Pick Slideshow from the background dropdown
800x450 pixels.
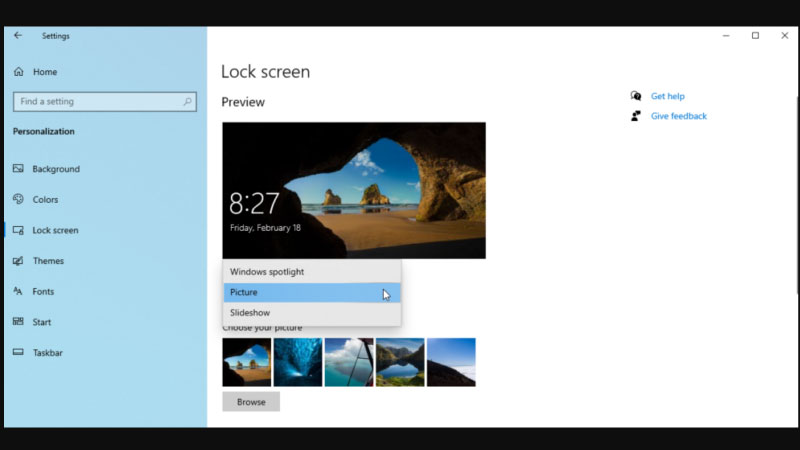click(x=250, y=313)
